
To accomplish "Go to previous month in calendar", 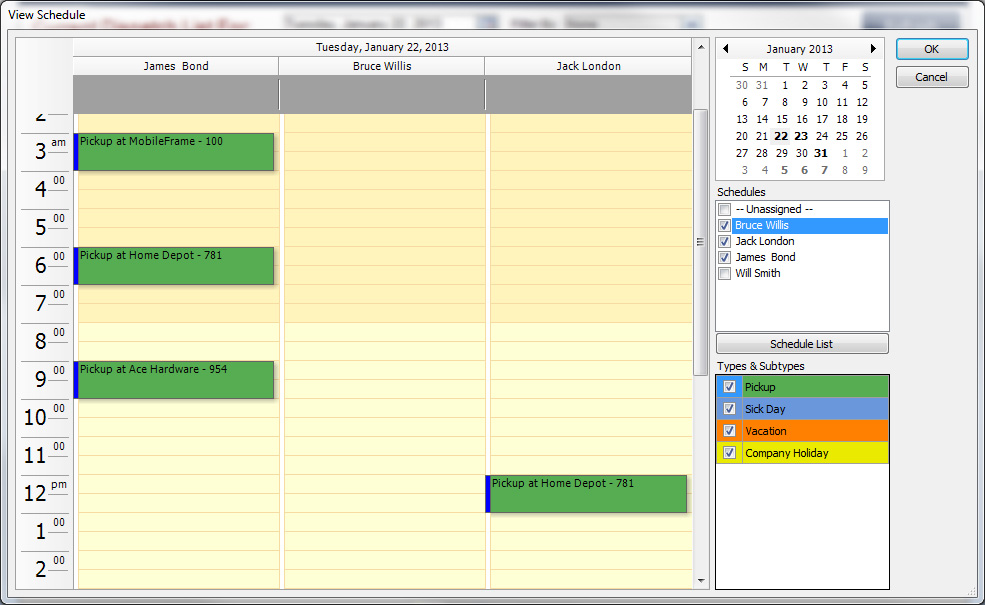I will [x=726, y=49].
